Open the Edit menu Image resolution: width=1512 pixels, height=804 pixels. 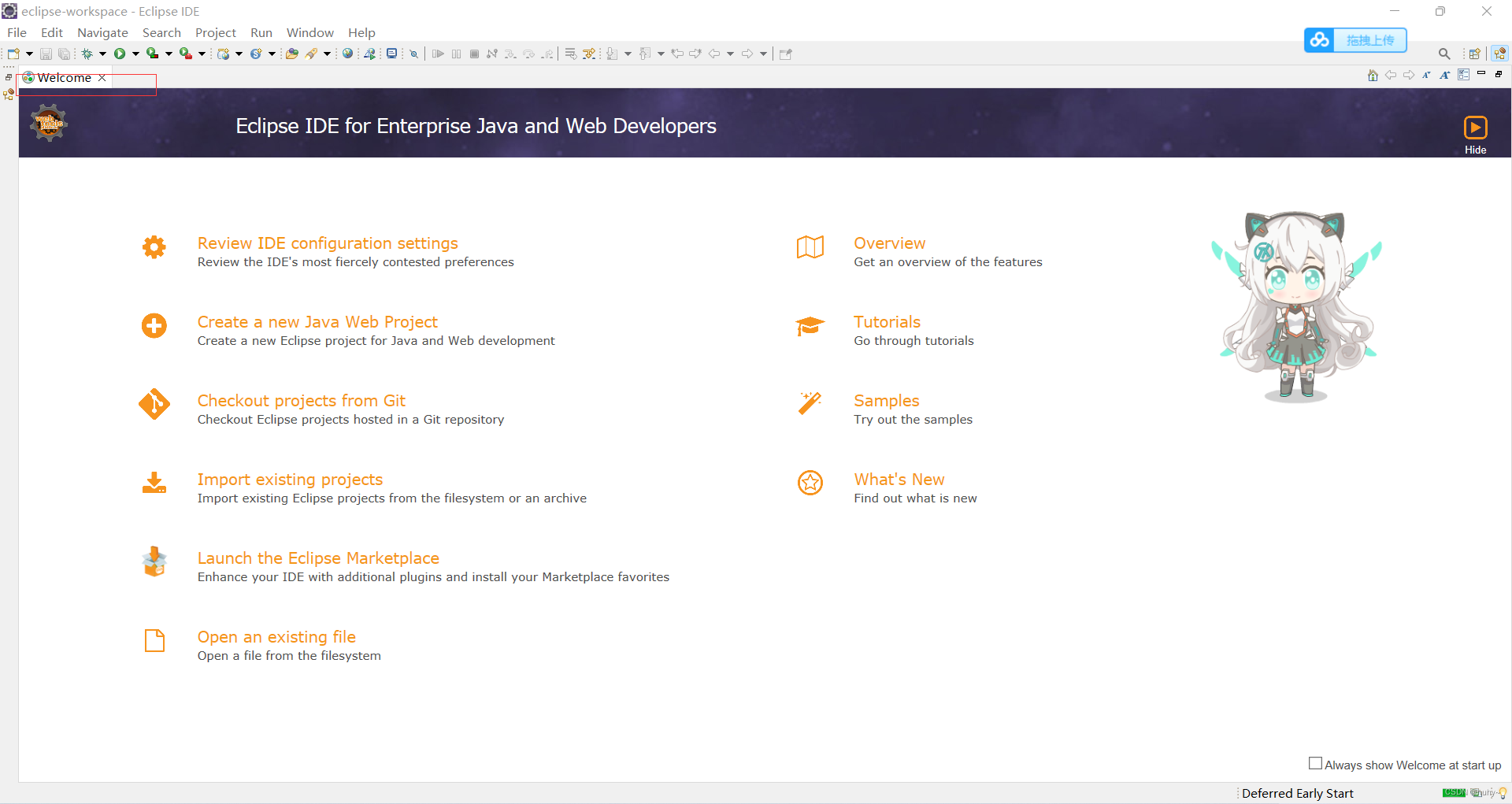click(52, 32)
